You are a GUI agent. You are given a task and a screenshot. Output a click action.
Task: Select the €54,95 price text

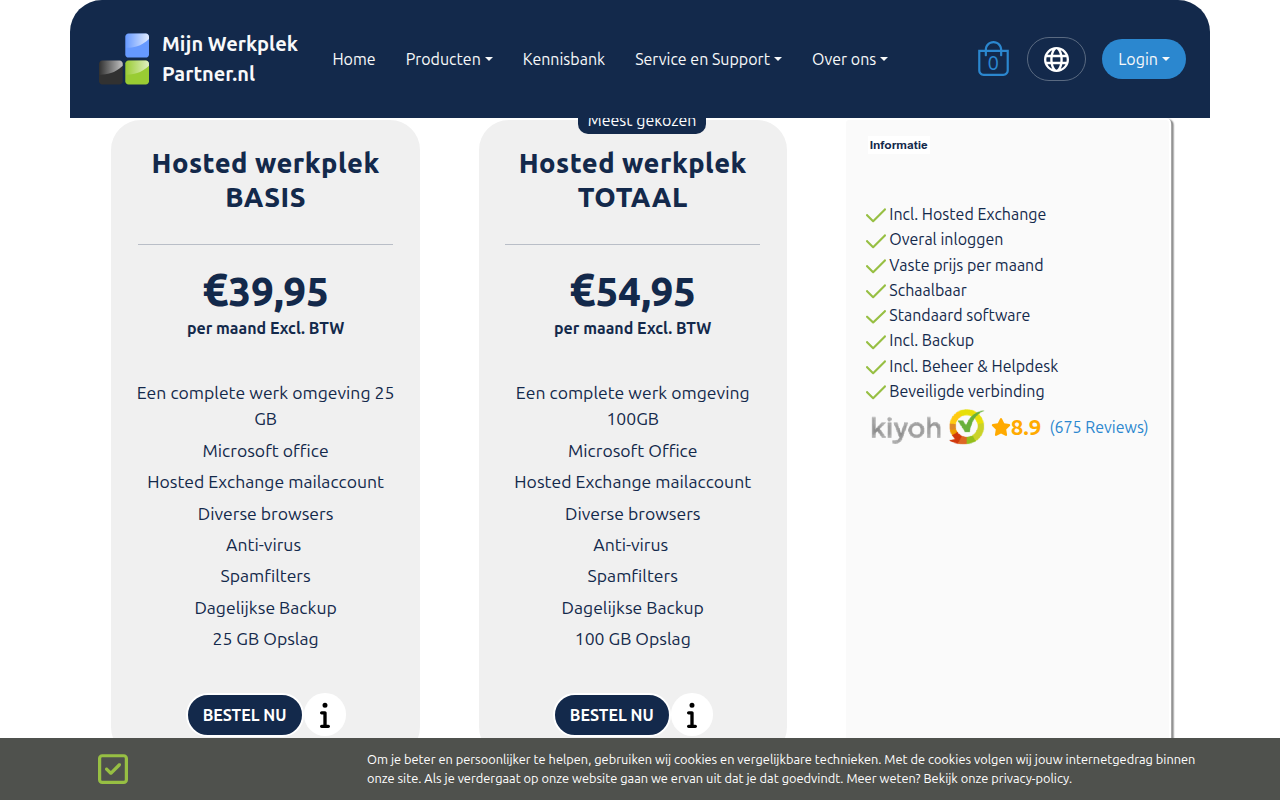point(633,291)
